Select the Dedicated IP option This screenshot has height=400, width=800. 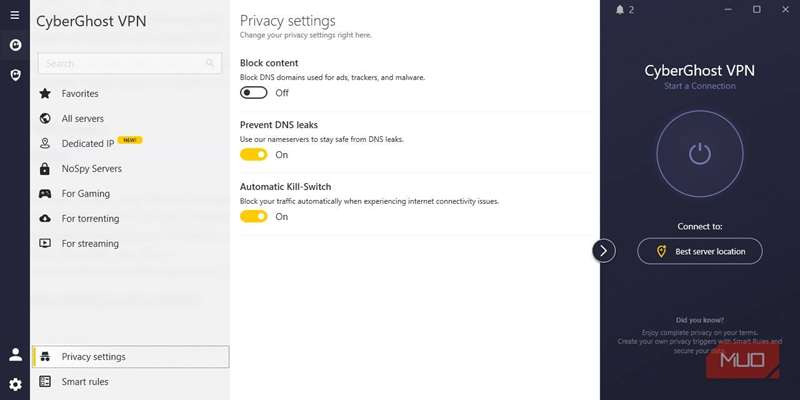[88, 144]
